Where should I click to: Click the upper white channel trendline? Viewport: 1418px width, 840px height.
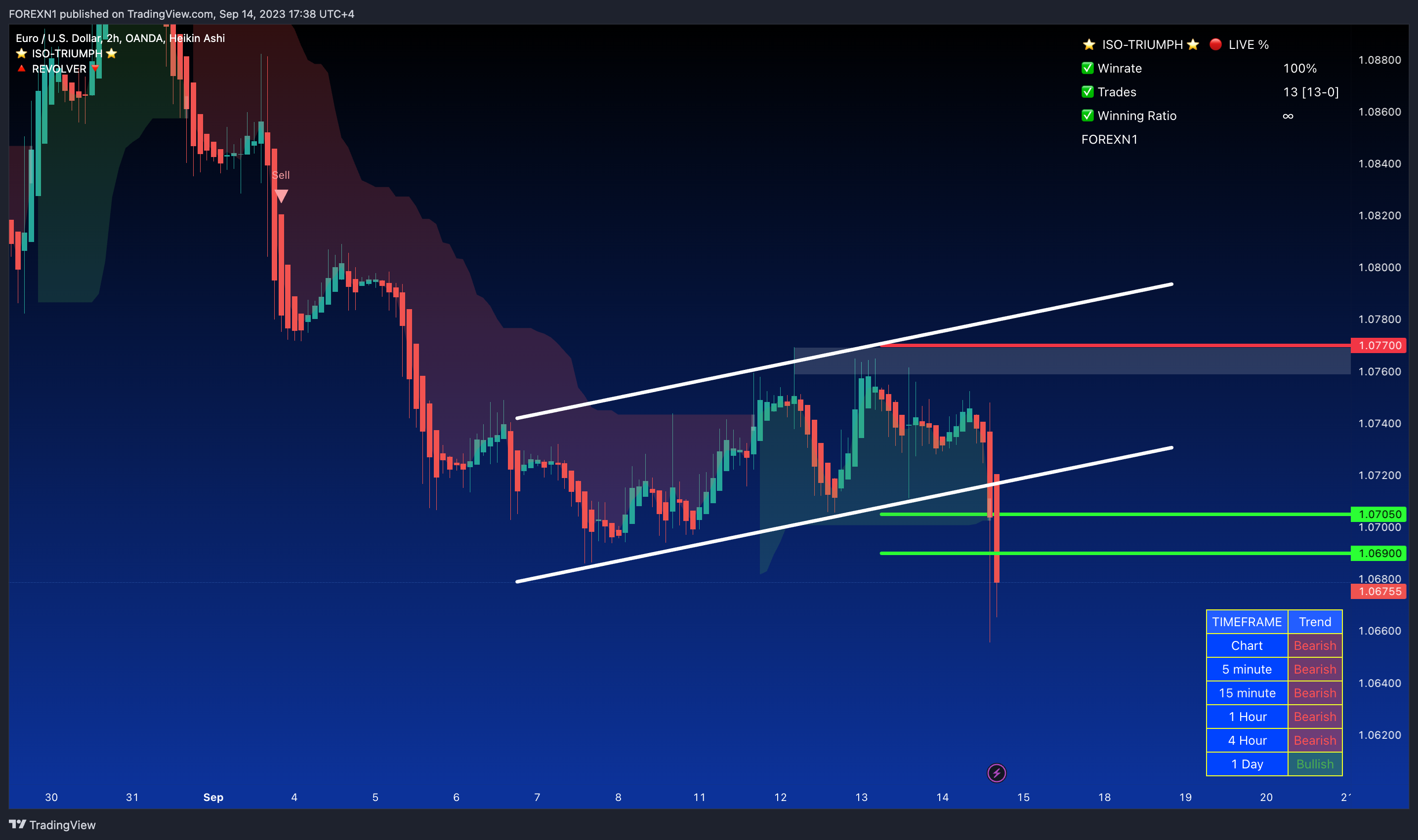tap(844, 351)
